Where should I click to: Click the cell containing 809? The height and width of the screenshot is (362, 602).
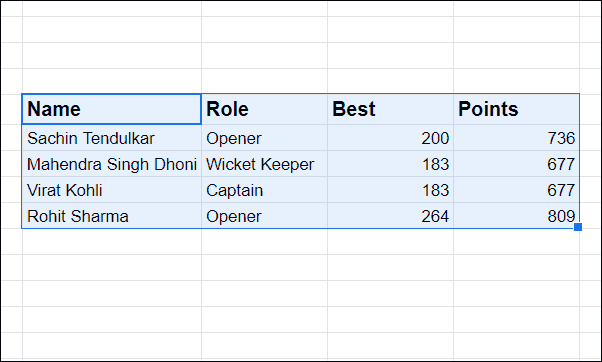516,216
